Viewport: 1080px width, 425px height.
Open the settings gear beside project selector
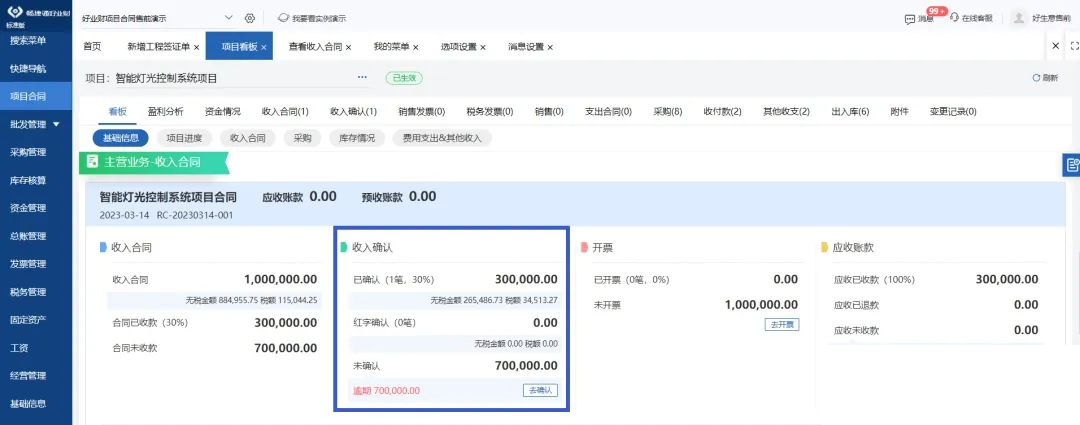coord(250,18)
